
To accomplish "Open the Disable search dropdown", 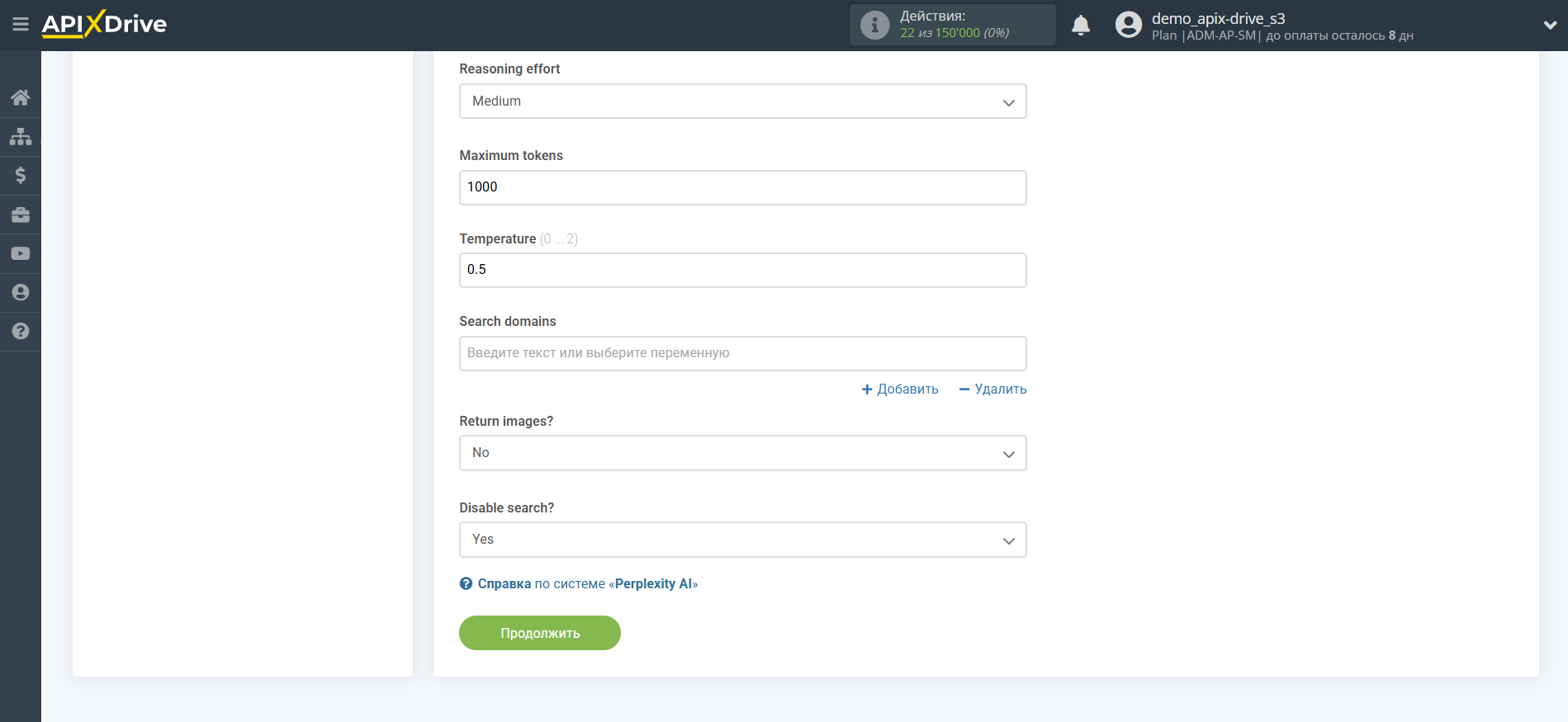I will 742,540.
